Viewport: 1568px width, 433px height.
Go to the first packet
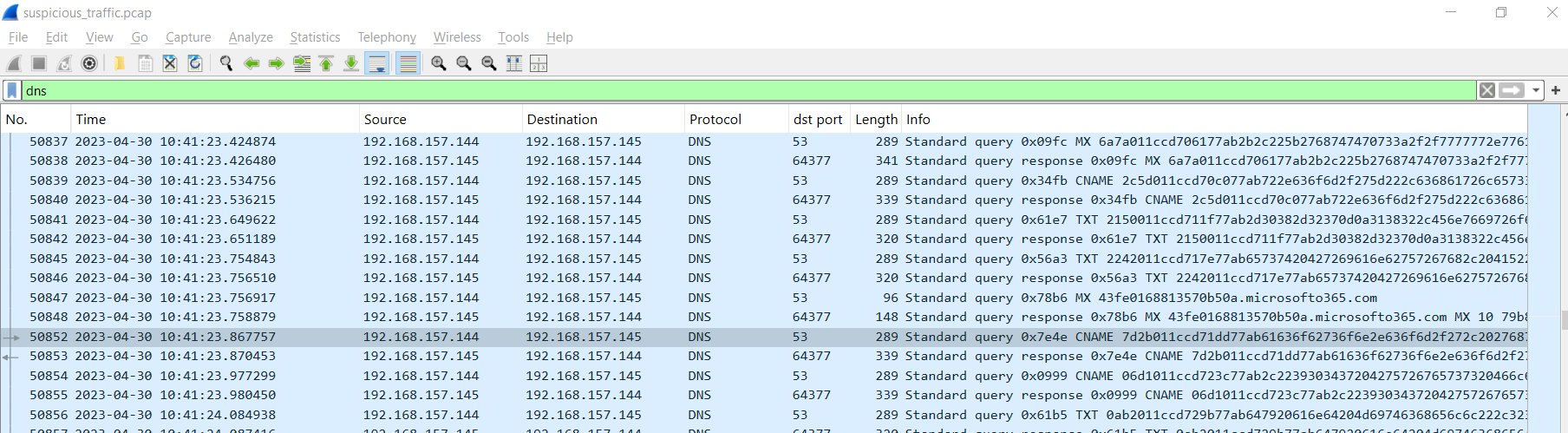pyautogui.click(x=326, y=63)
